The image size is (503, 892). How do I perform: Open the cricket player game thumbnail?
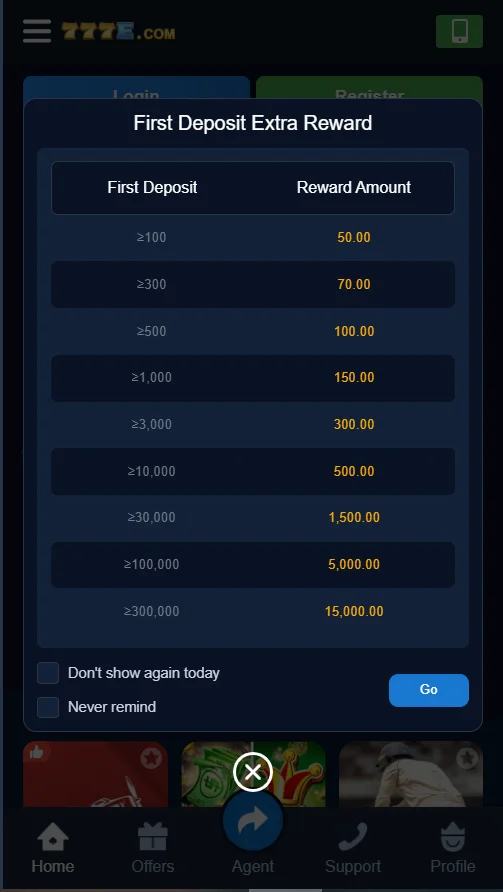[x=411, y=774]
